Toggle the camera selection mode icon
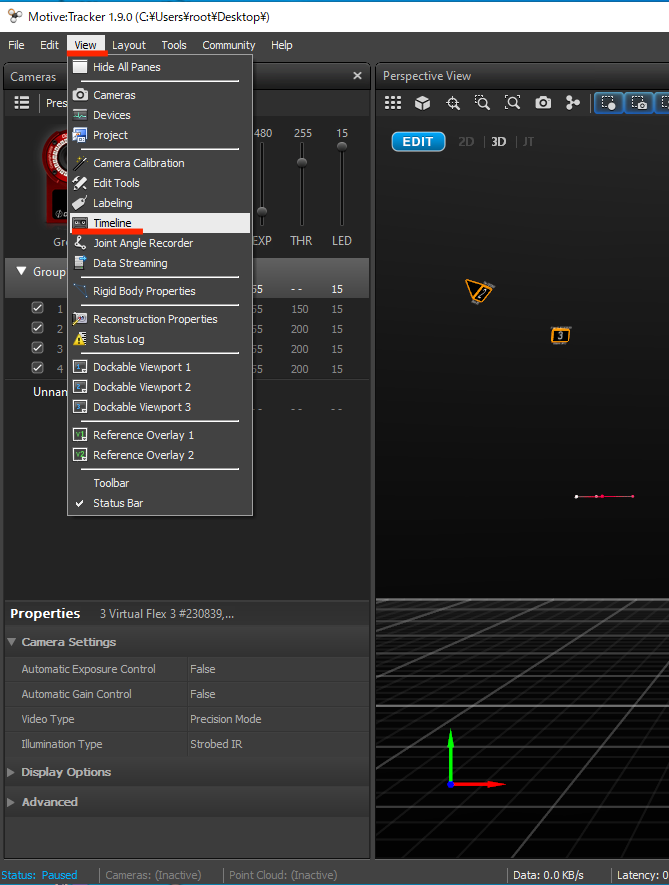Image resolution: width=669 pixels, height=885 pixels. click(639, 103)
